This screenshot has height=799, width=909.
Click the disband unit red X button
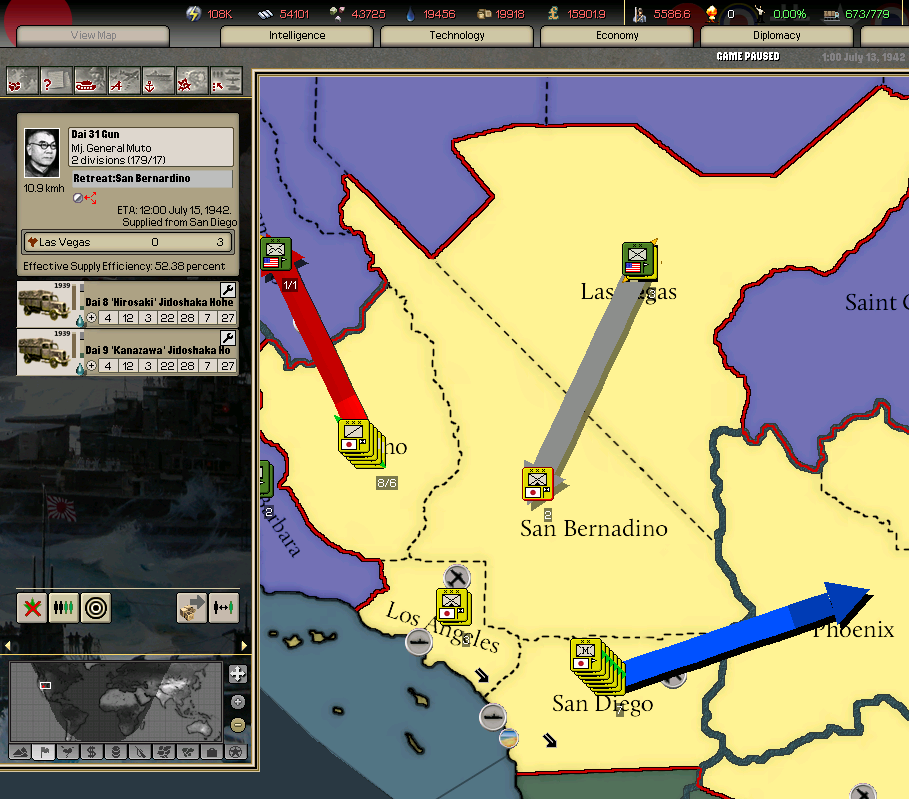(x=32, y=607)
